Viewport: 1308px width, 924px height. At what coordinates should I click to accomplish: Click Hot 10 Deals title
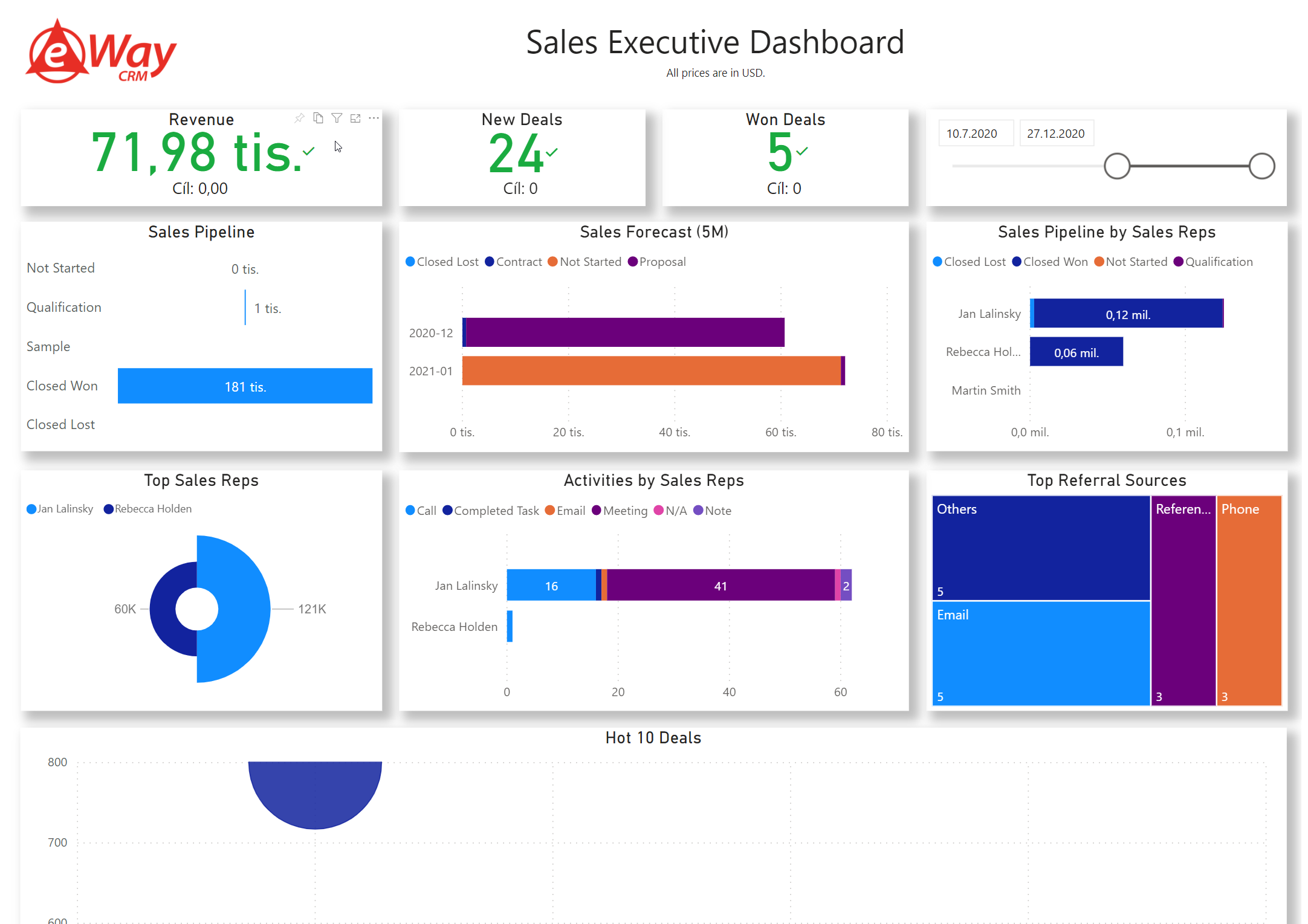[x=653, y=738]
